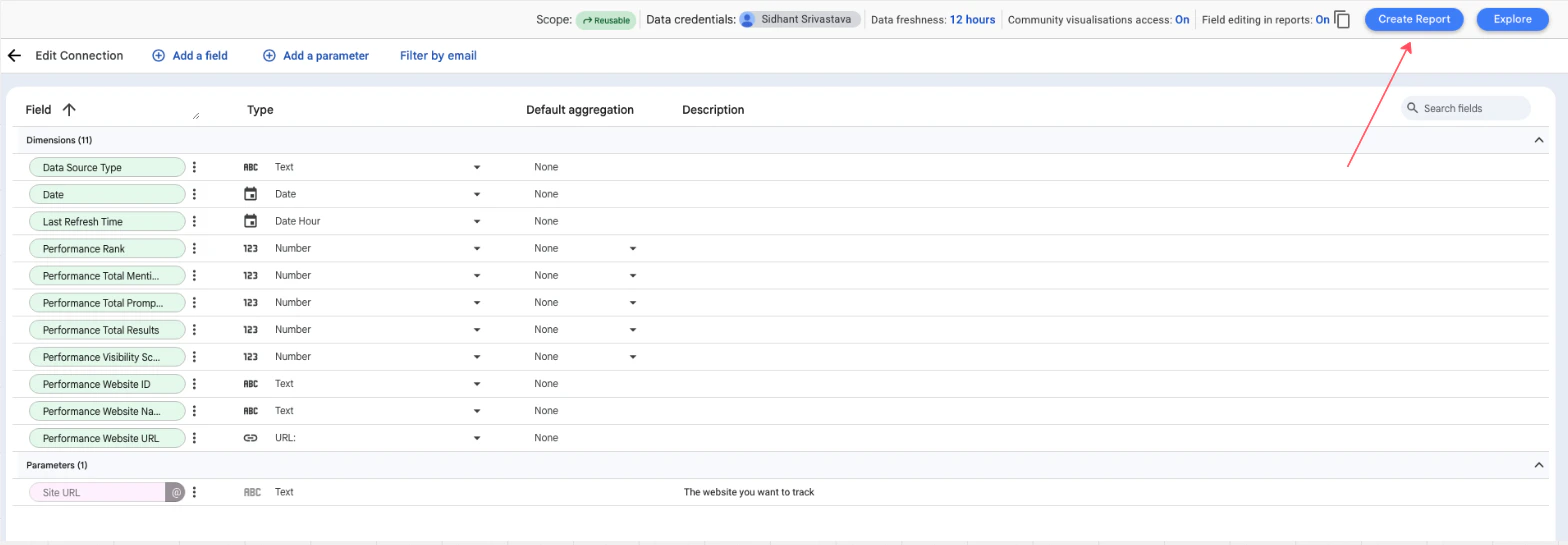Click the calendar type icon for Date

251,194
